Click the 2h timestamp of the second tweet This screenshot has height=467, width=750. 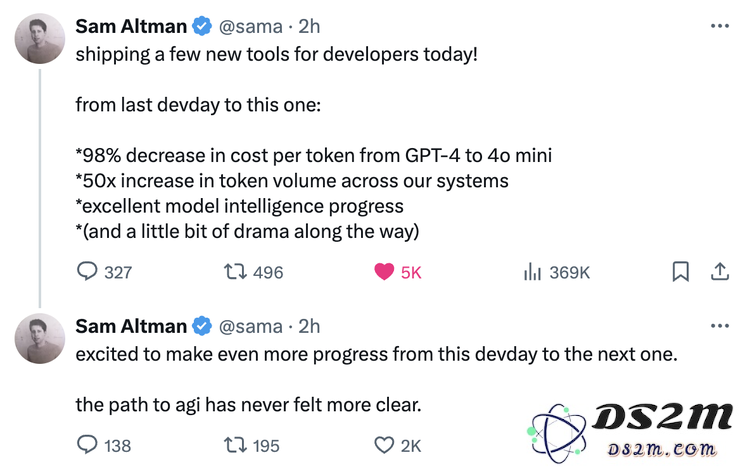click(x=309, y=326)
